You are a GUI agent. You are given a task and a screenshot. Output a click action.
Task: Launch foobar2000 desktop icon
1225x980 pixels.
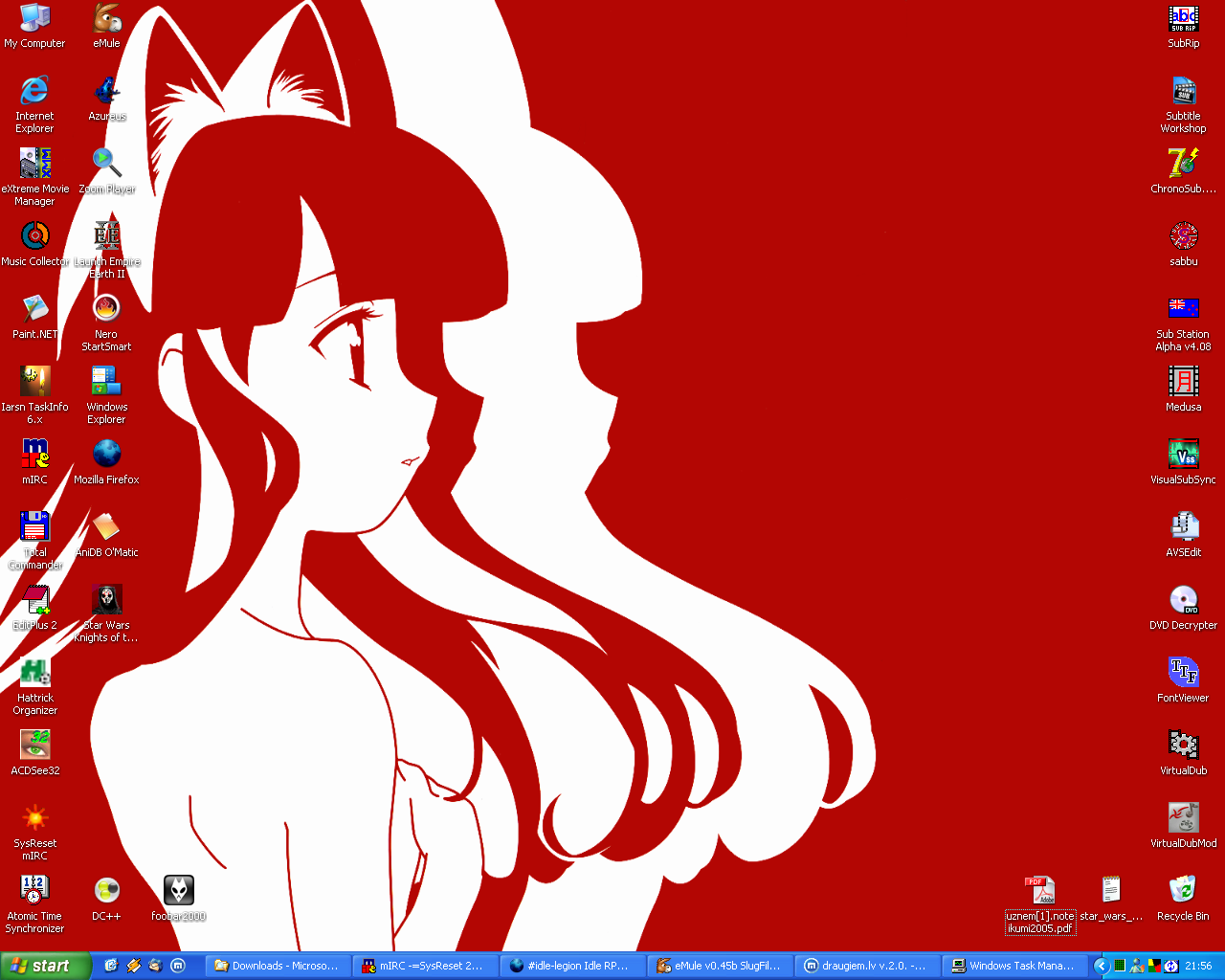(179, 899)
